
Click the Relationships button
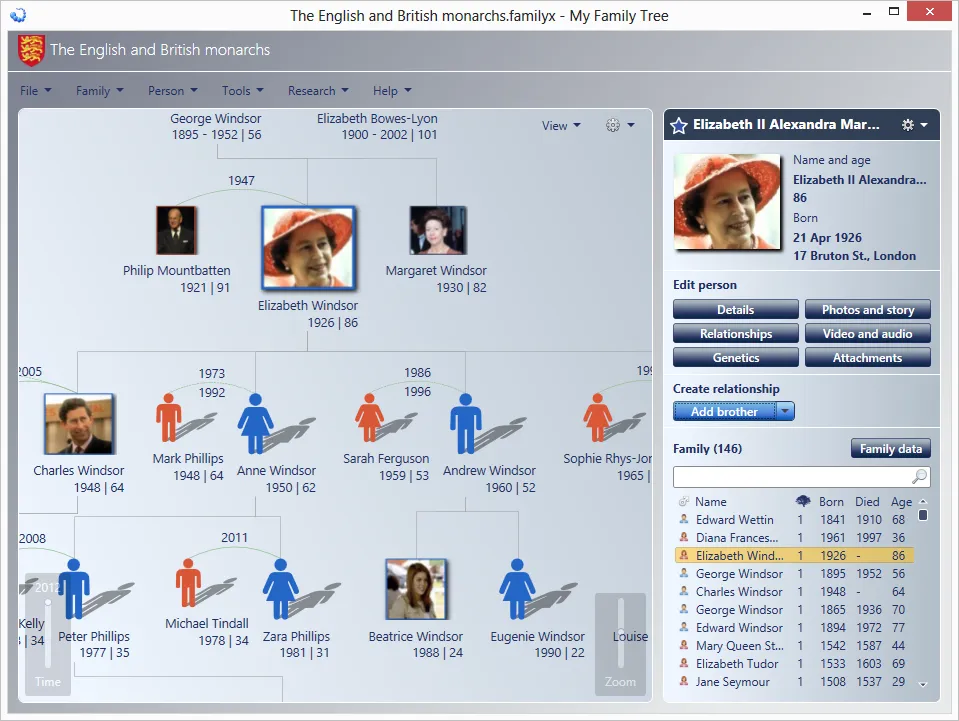(735, 333)
